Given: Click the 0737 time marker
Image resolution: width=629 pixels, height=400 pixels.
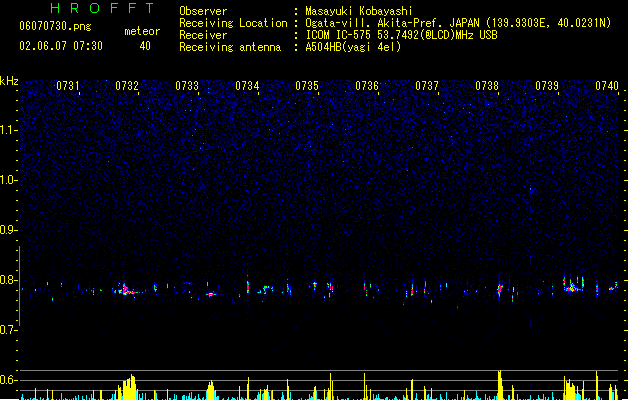Looking at the screenshot, I should [x=427, y=86].
